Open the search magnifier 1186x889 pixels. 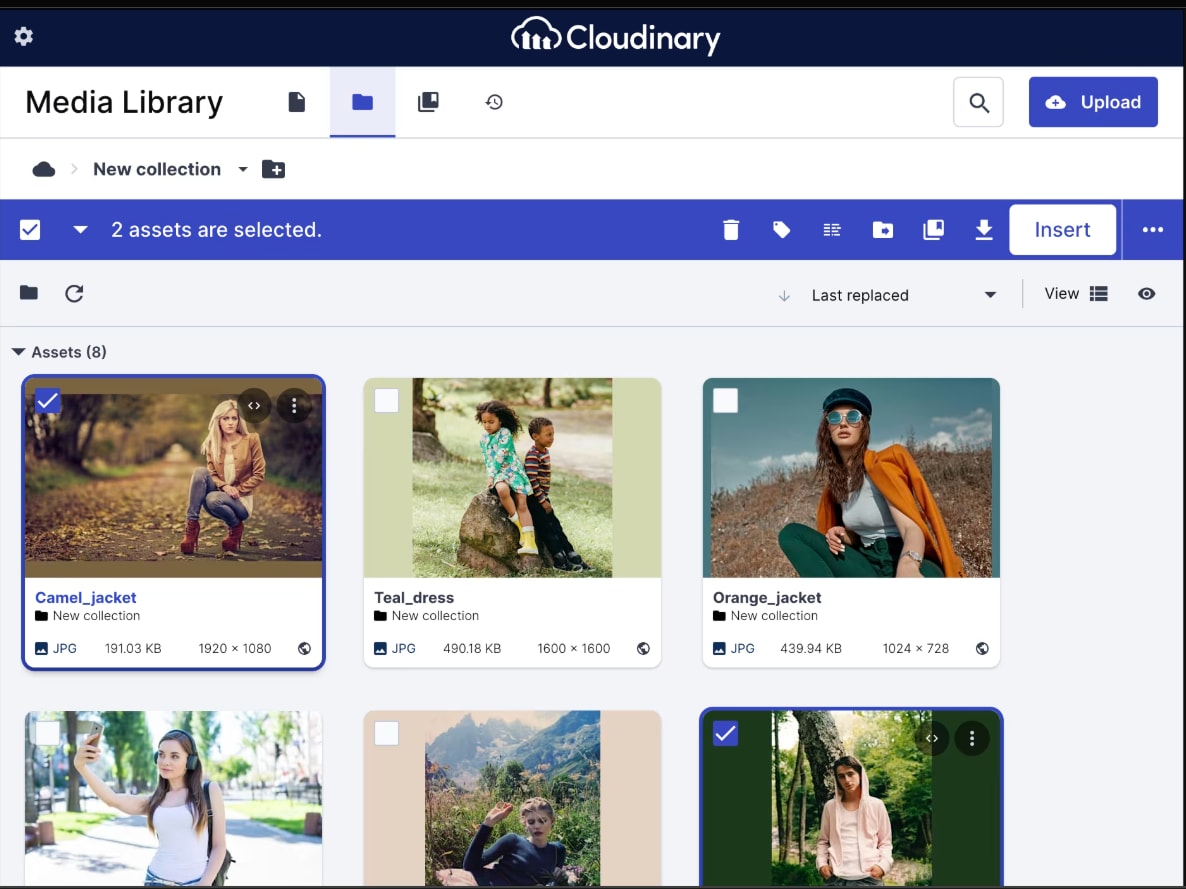[978, 102]
